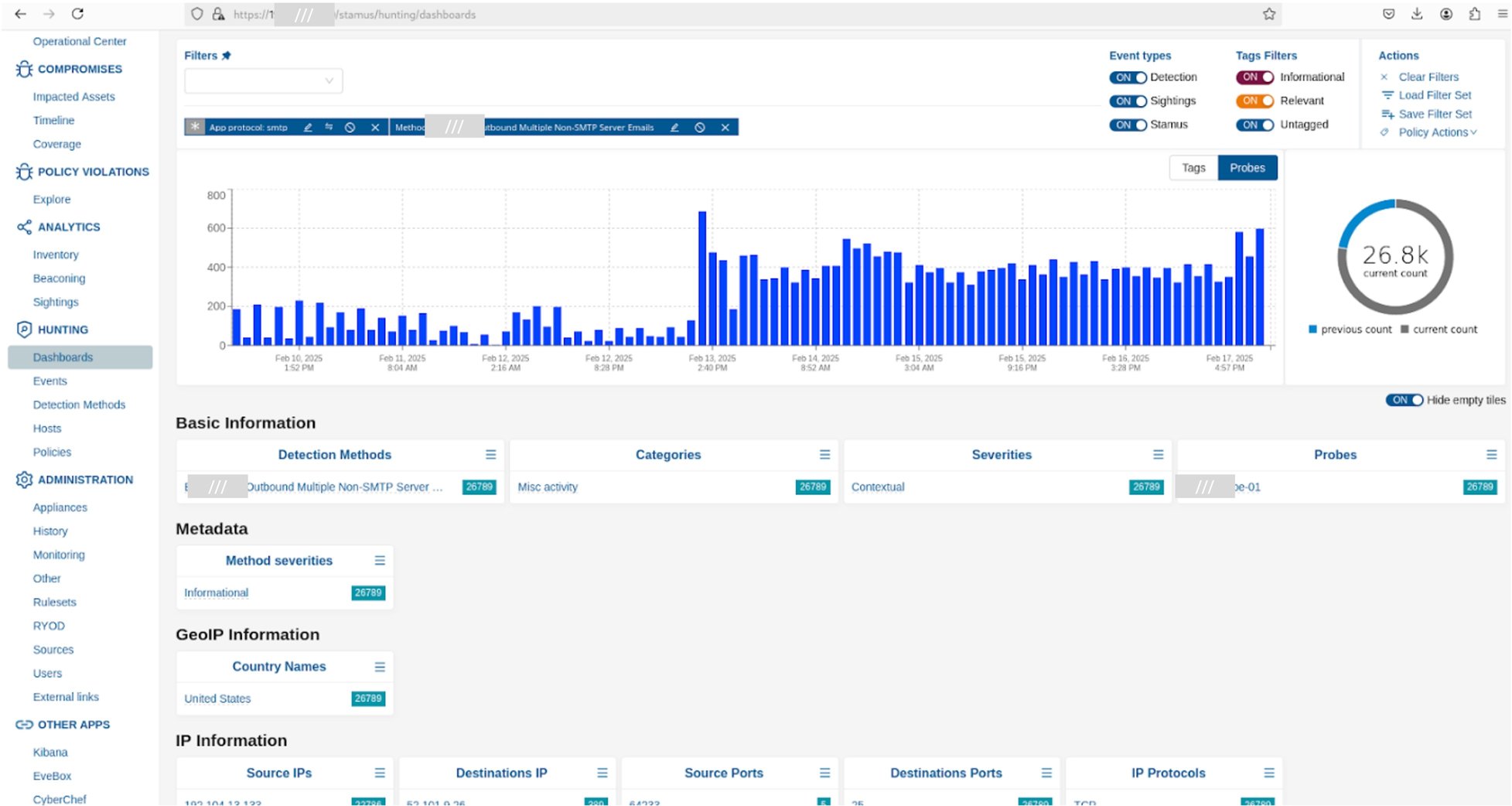This screenshot has width=1512, height=806.
Task: Click Save Filter Set
Action: coord(1434,114)
